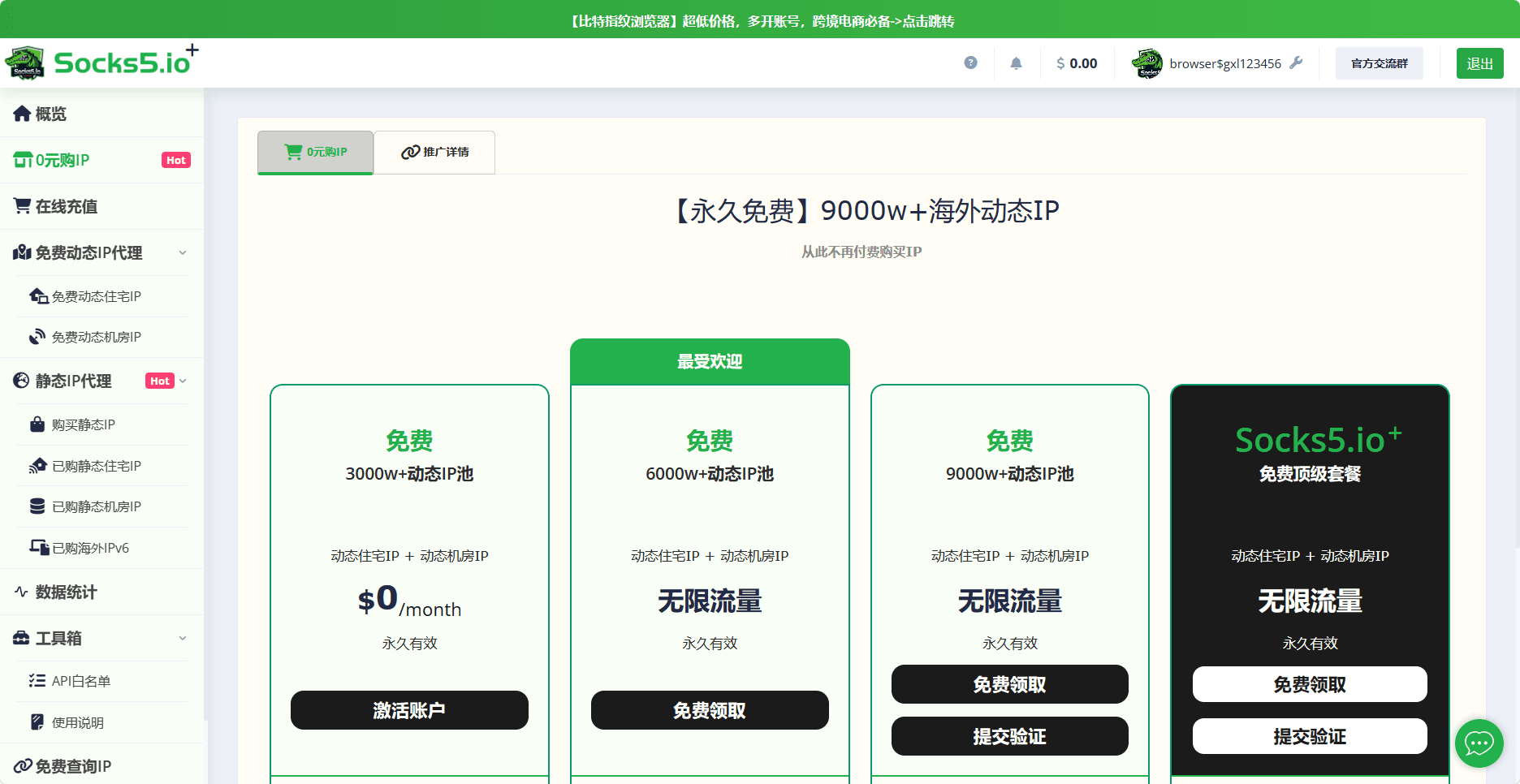This screenshot has width=1520, height=784.
Task: Click the 从此不再付费购买IP subtitle
Action: pyautogui.click(x=861, y=252)
